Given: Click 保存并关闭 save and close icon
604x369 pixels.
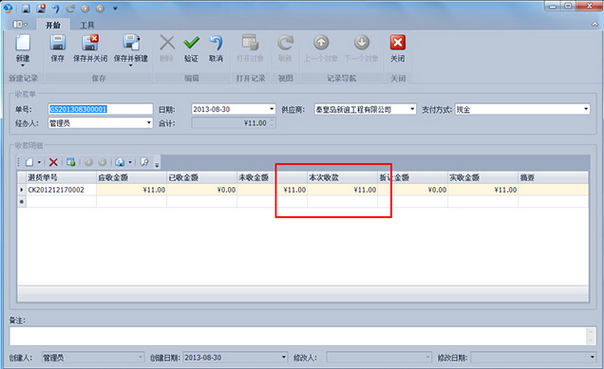Looking at the screenshot, I should (x=90, y=43).
